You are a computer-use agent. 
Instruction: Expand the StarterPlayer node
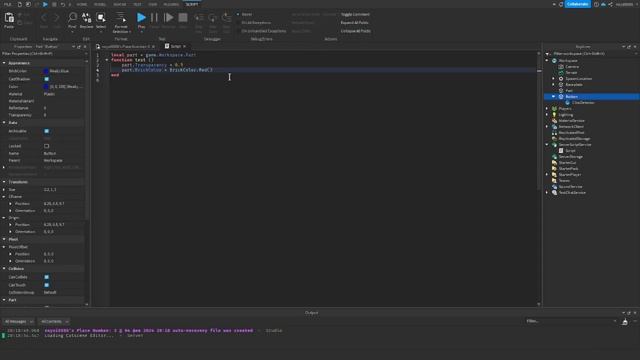click(x=547, y=175)
